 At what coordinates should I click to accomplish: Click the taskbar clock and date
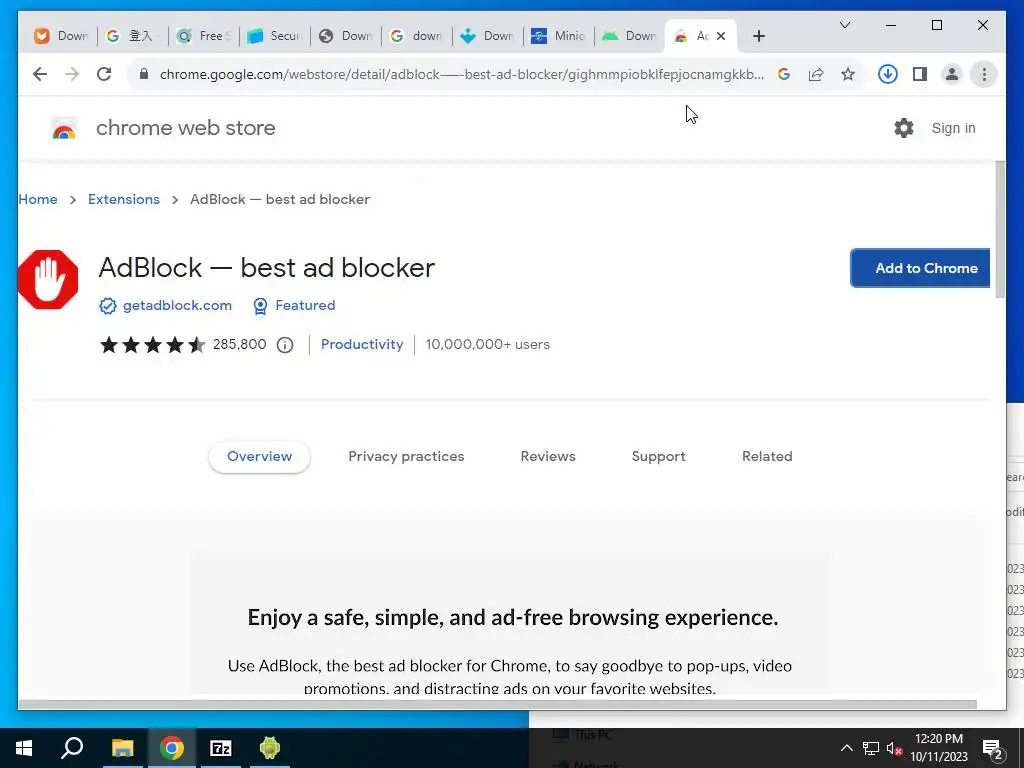pyautogui.click(x=939, y=748)
